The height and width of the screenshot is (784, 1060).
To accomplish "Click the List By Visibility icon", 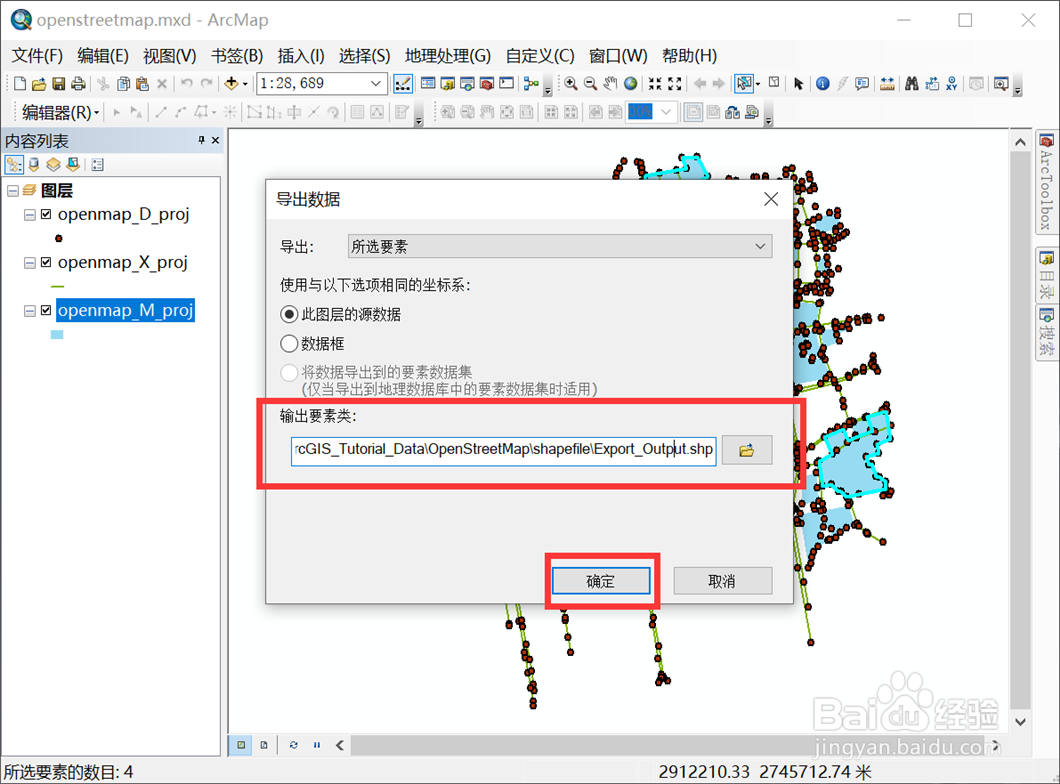I will pos(53,164).
